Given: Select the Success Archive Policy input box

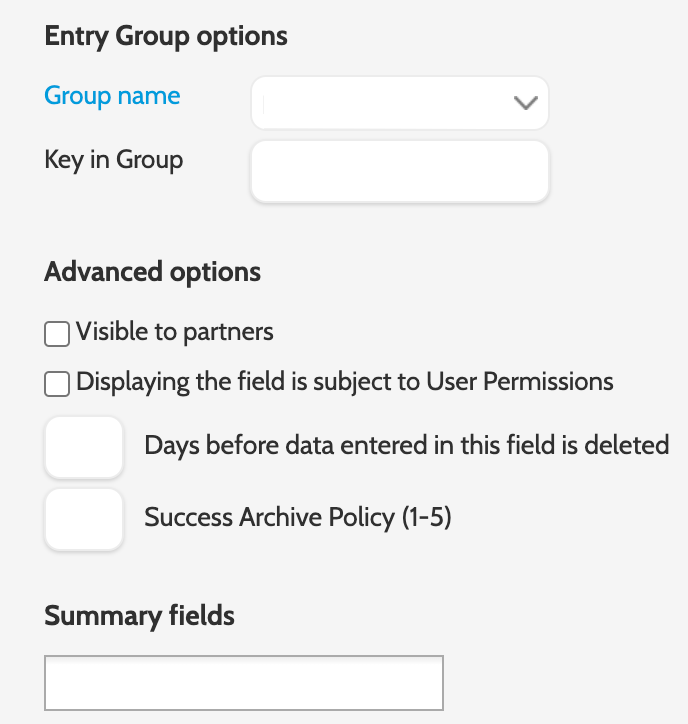Looking at the screenshot, I should [x=84, y=518].
